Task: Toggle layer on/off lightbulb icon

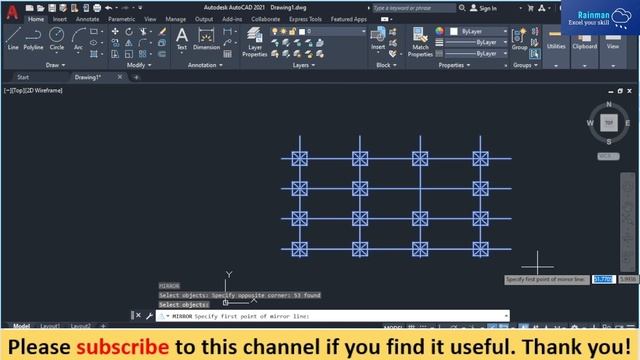Action: [275, 31]
